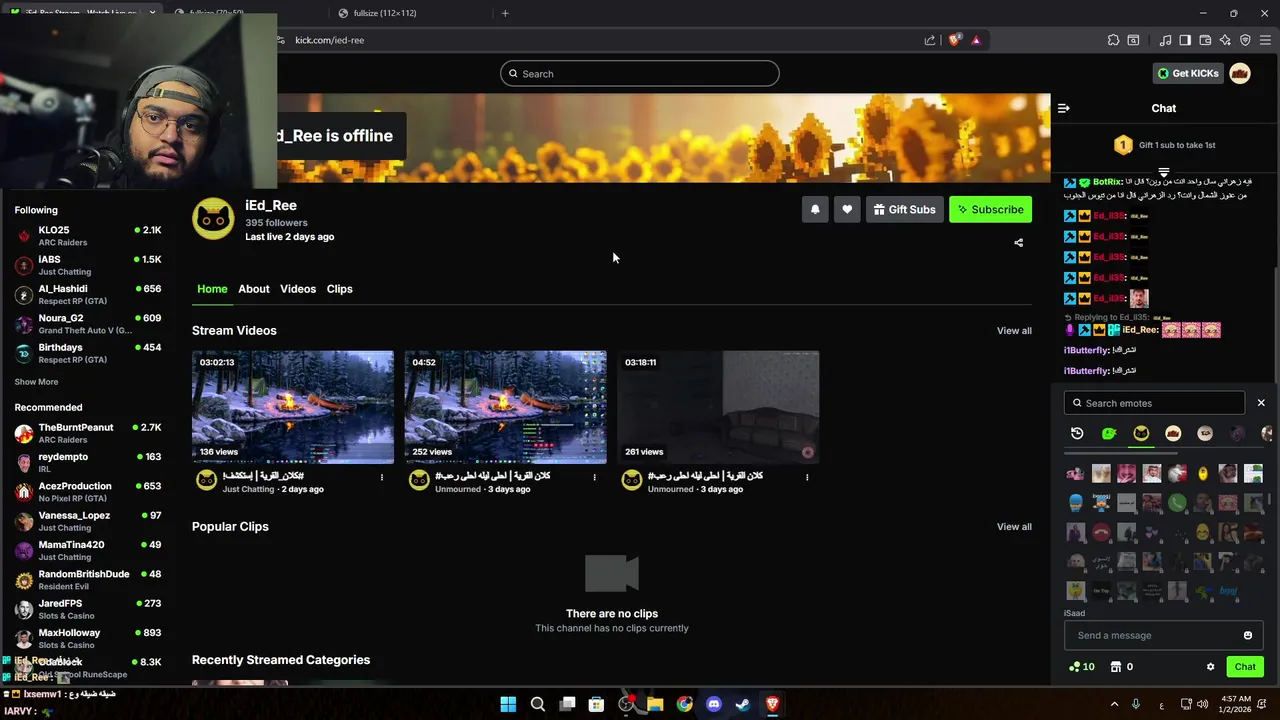
Task: Click the green phone emote
Action: coord(1177,503)
